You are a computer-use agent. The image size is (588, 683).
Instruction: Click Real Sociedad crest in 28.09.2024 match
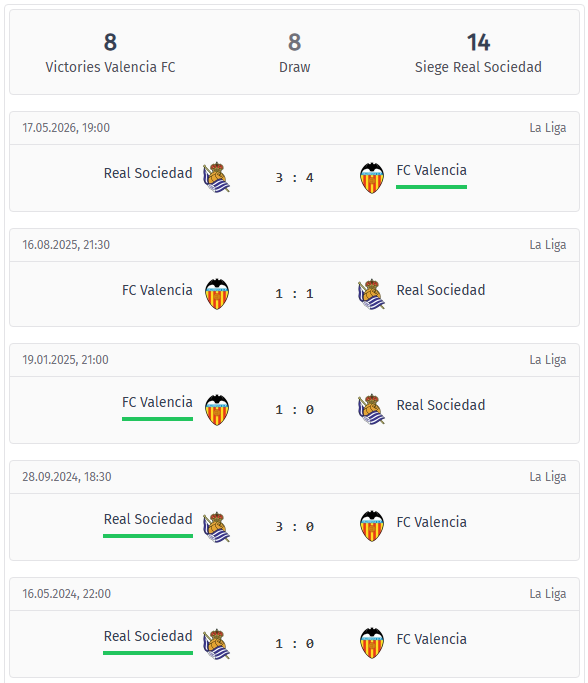click(x=216, y=527)
